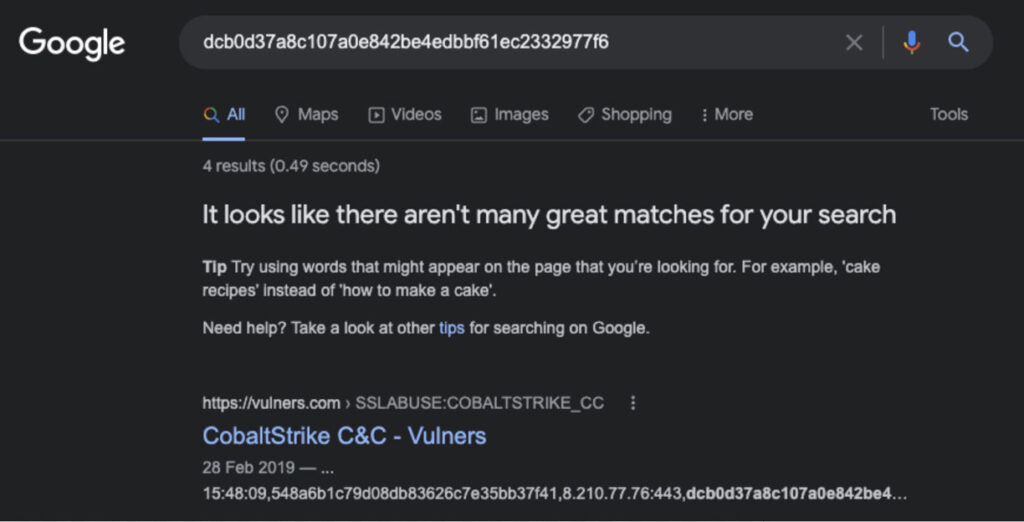Click the SSLABUSE:COBALTSTRIKE_CC breadcrumb text

click(480, 403)
